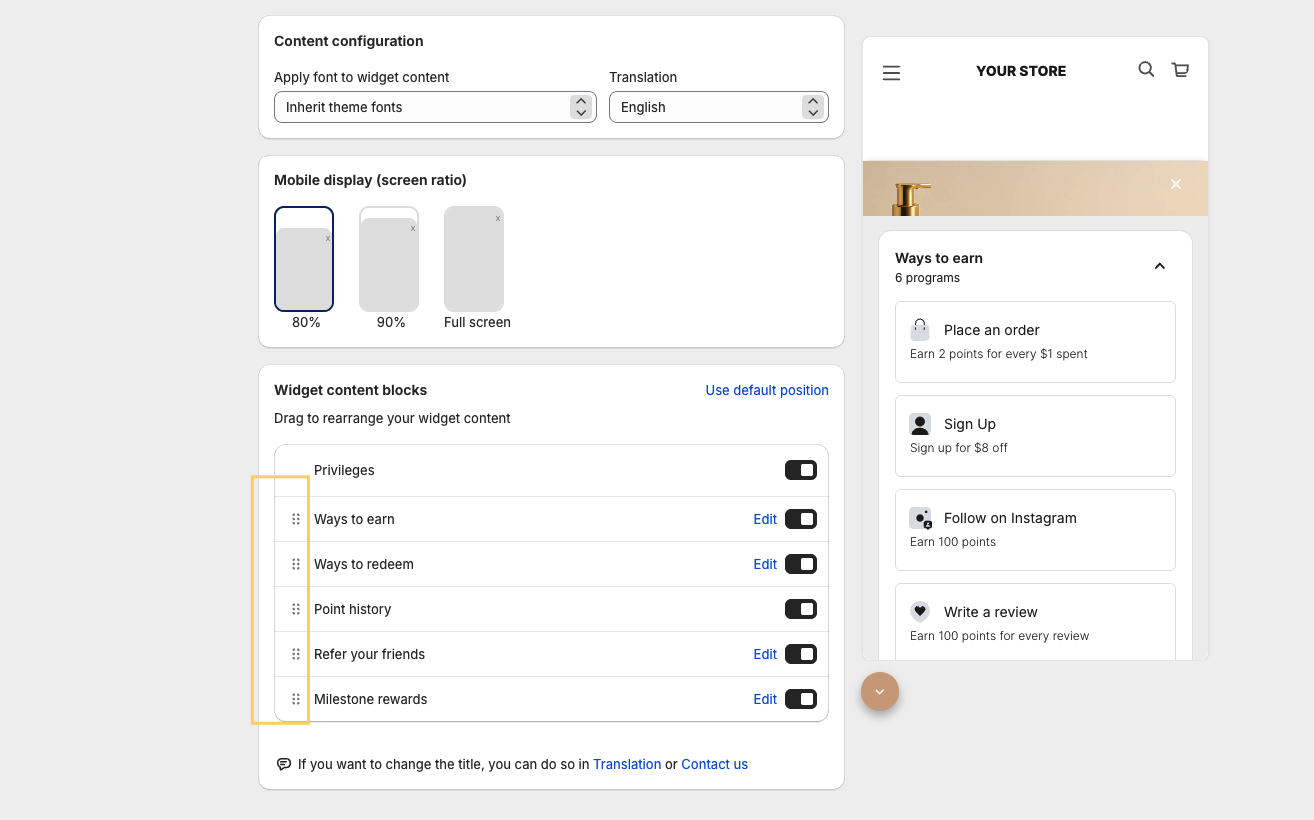
Task: Open the hamburger menu in store preview
Action: 891,73
